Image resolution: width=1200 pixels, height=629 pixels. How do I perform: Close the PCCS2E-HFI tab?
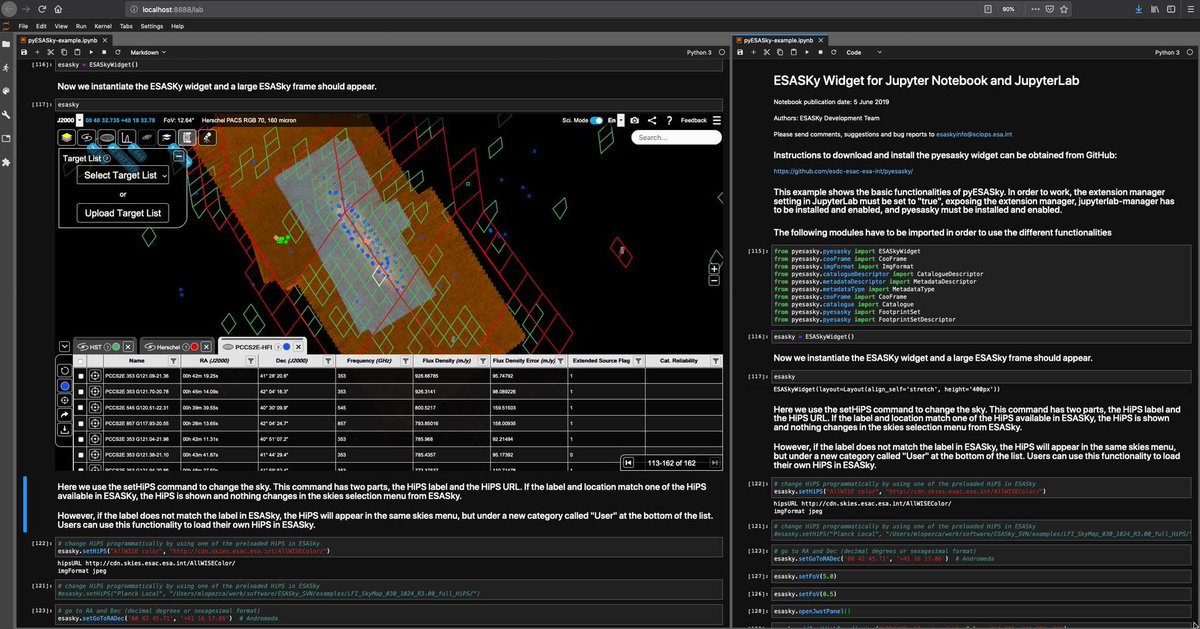pos(298,346)
